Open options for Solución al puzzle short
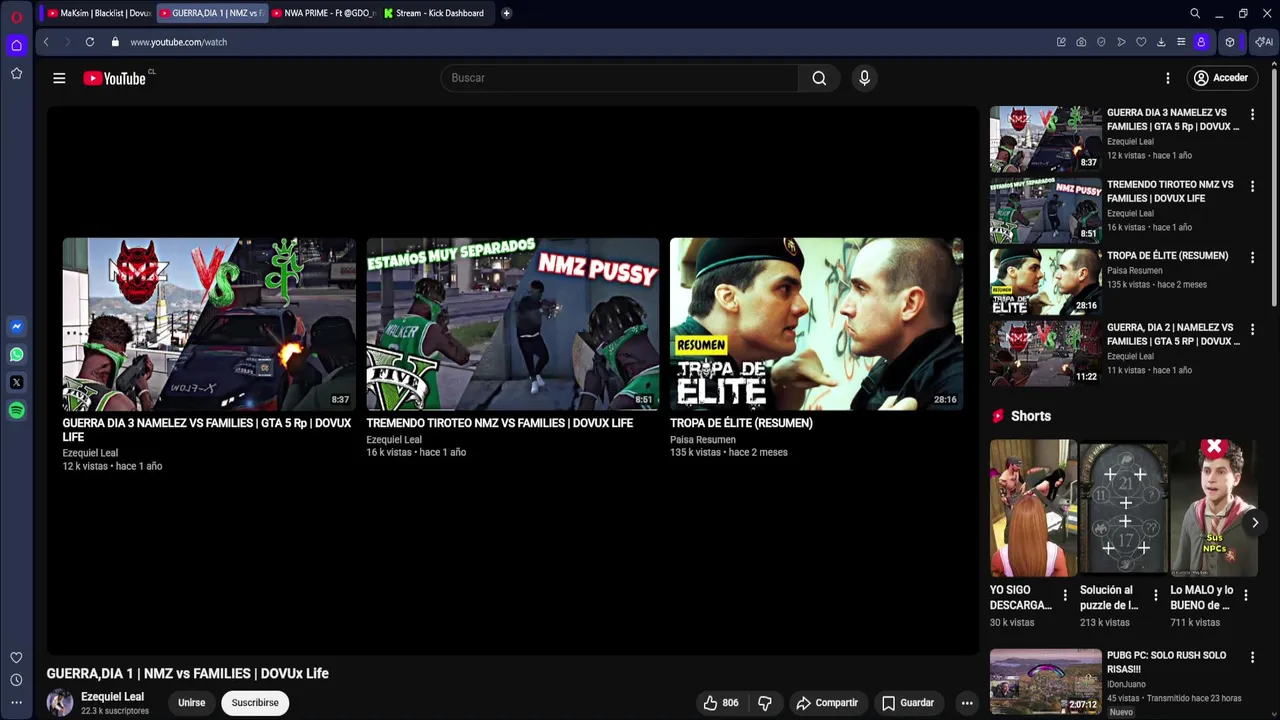Image resolution: width=1280 pixels, height=720 pixels. (1156, 596)
